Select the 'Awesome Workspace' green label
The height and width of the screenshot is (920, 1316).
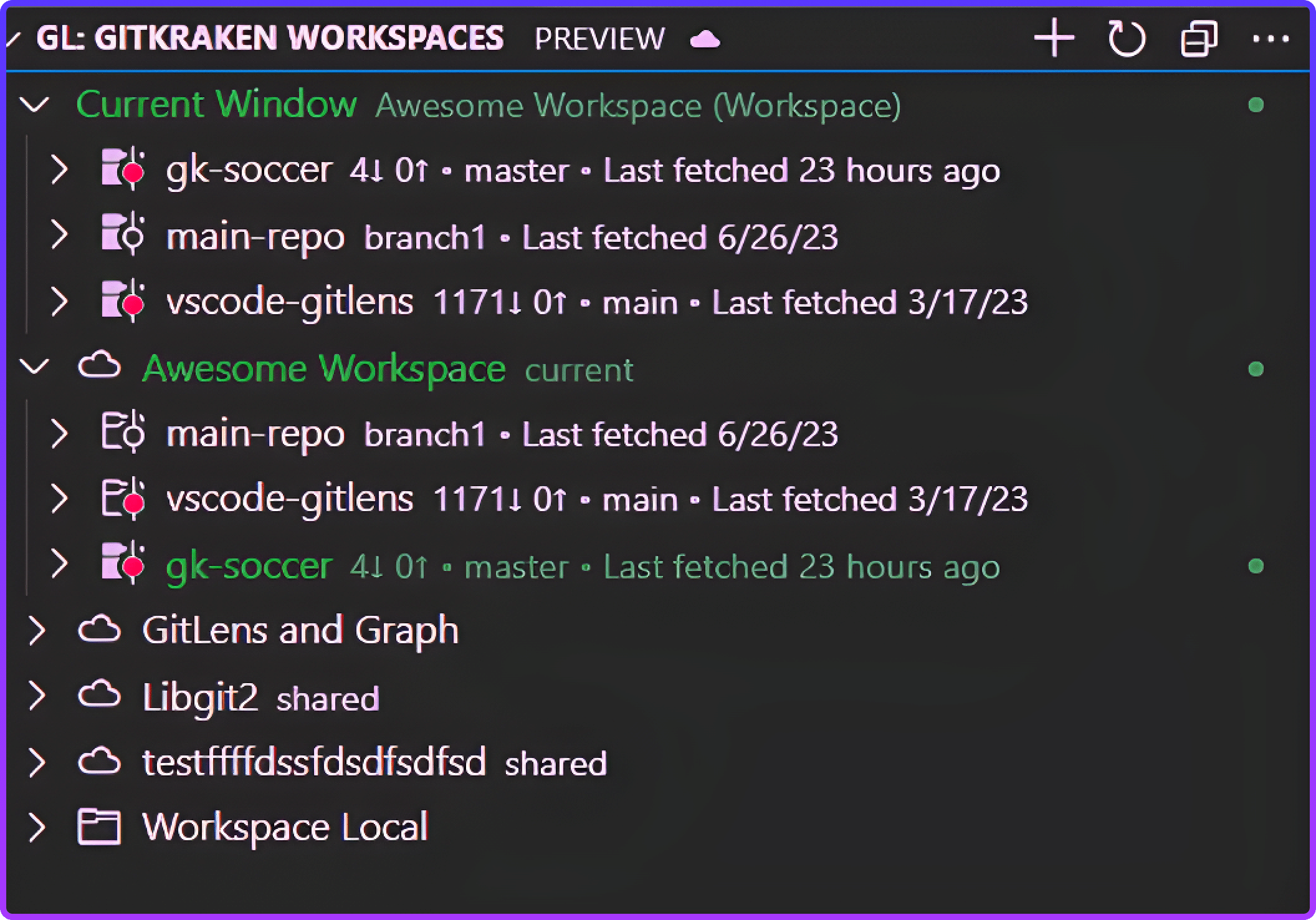click(324, 369)
